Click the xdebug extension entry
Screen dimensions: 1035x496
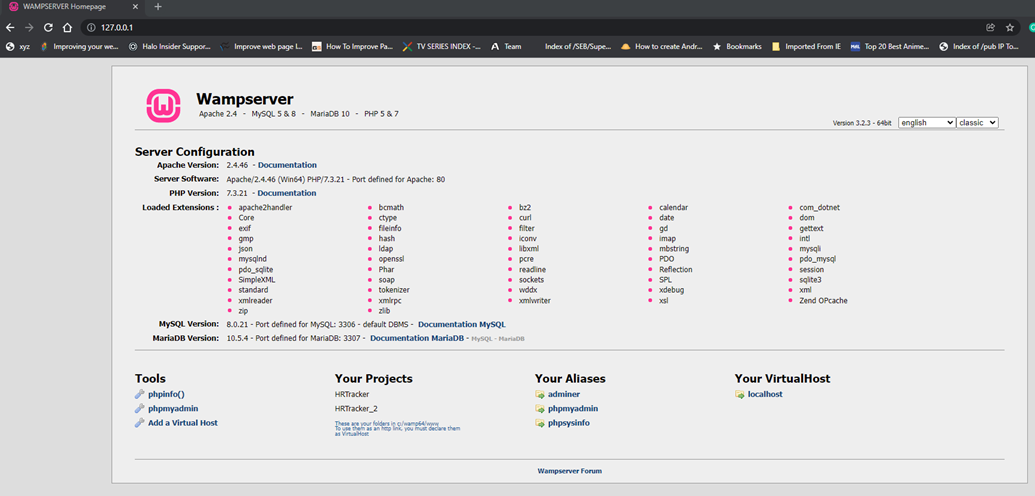click(671, 290)
